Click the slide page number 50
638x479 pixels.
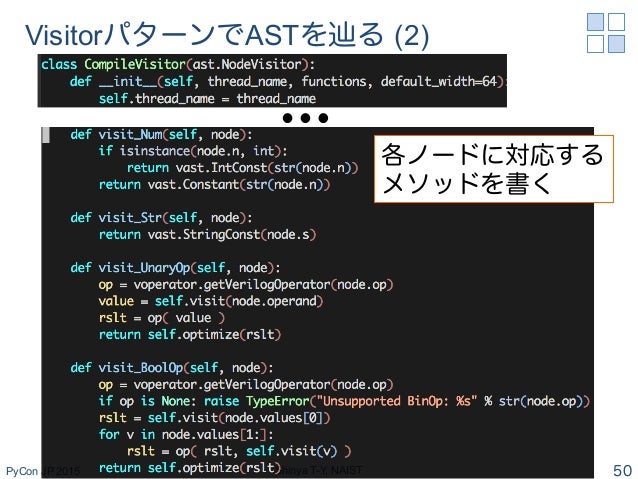(x=622, y=470)
